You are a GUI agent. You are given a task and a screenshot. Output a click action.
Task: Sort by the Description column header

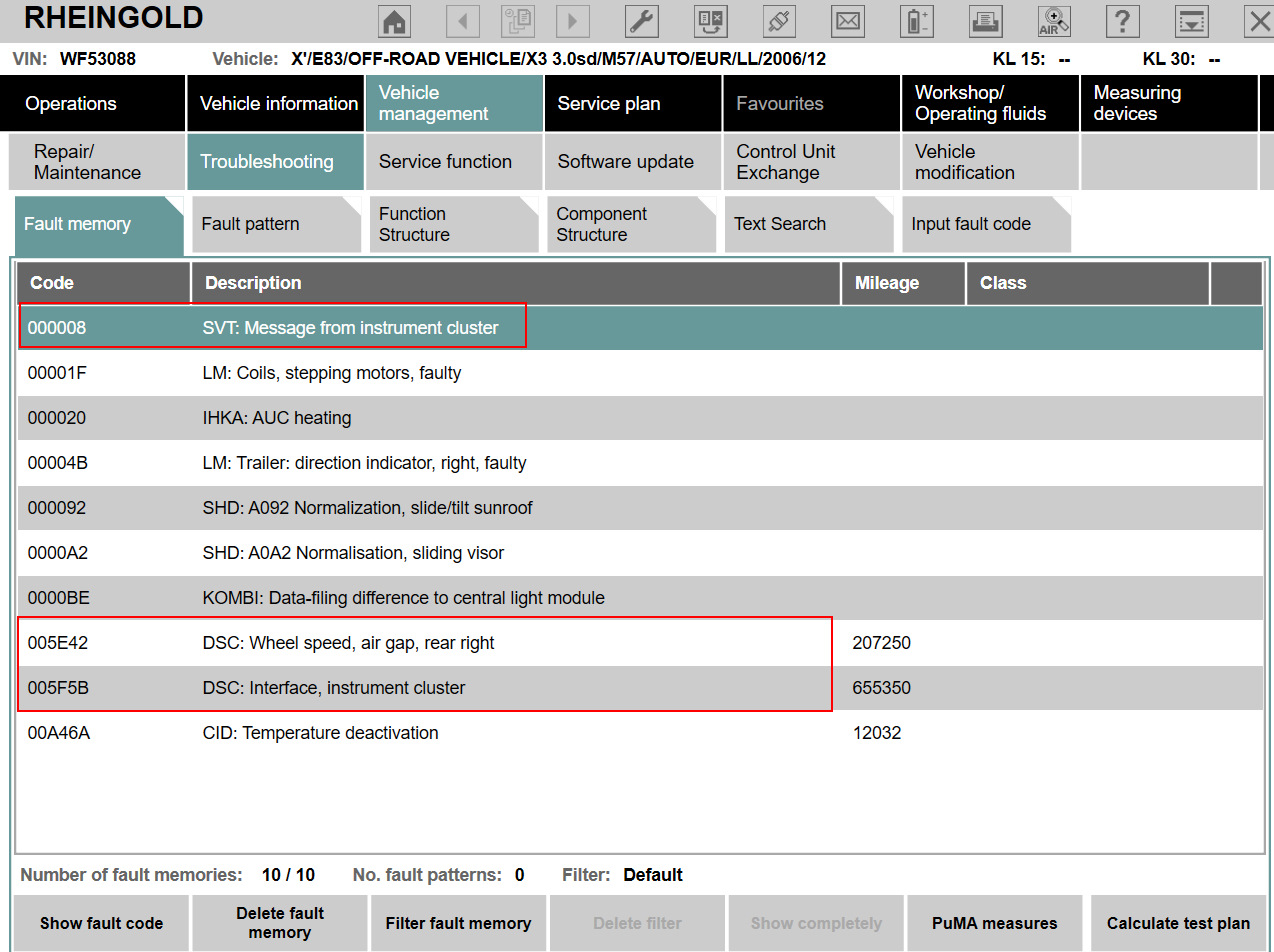click(516, 283)
